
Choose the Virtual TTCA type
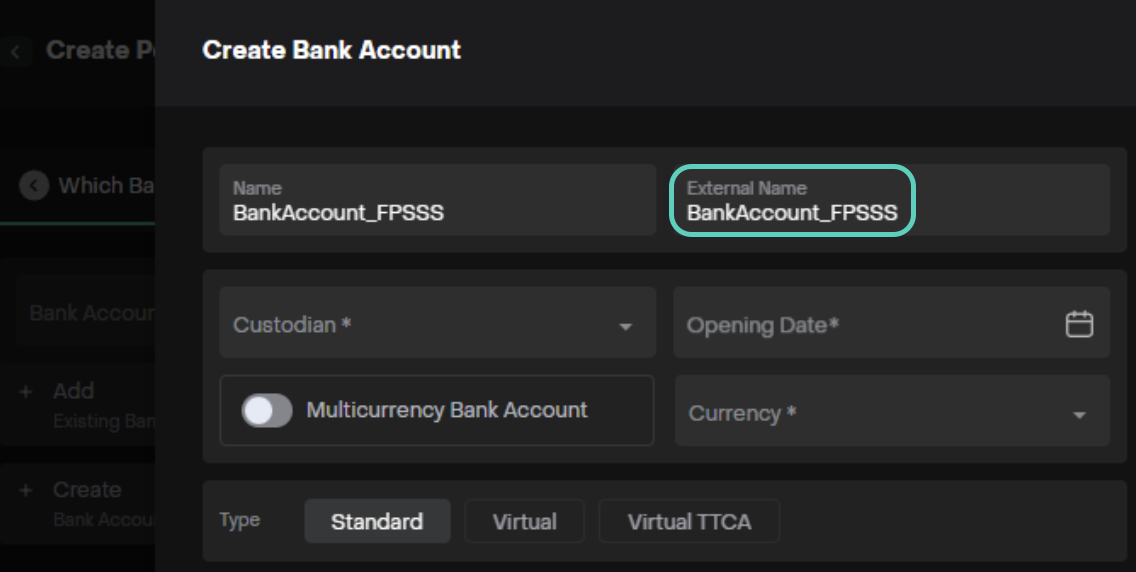[x=689, y=522]
